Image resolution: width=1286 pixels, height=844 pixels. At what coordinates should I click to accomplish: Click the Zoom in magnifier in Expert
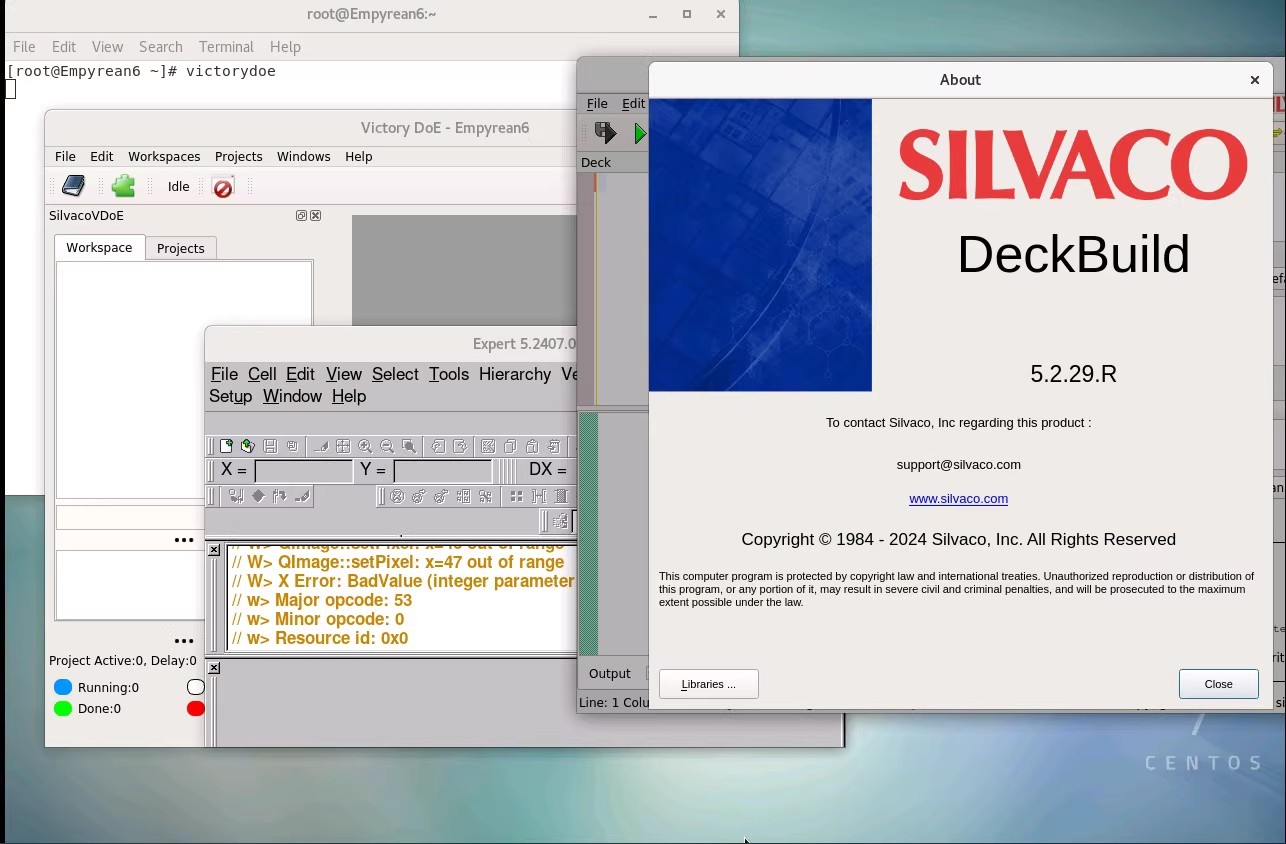click(x=365, y=446)
